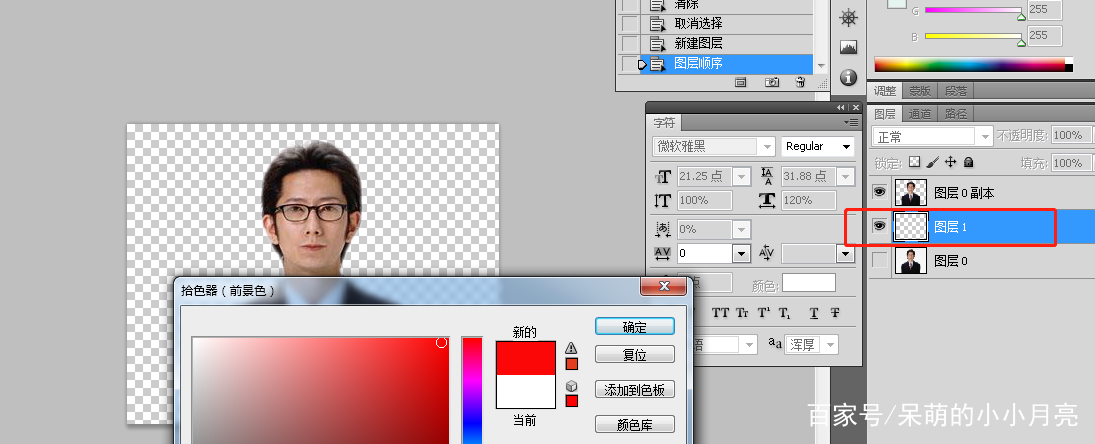The width and height of the screenshot is (1095, 444).
Task: Switch to the 段落 tab
Action: [x=956, y=91]
